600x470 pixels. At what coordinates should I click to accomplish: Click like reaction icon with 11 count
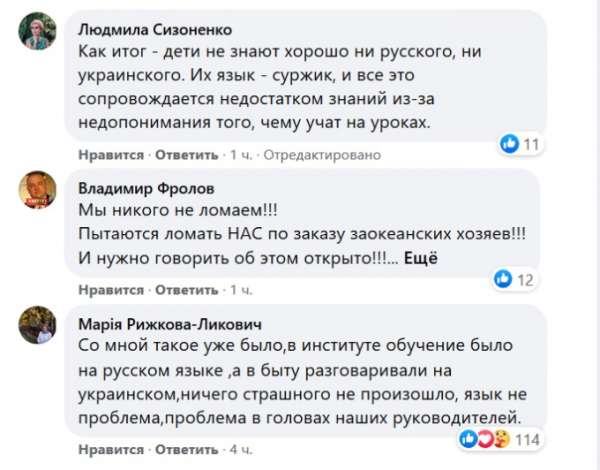point(509,144)
